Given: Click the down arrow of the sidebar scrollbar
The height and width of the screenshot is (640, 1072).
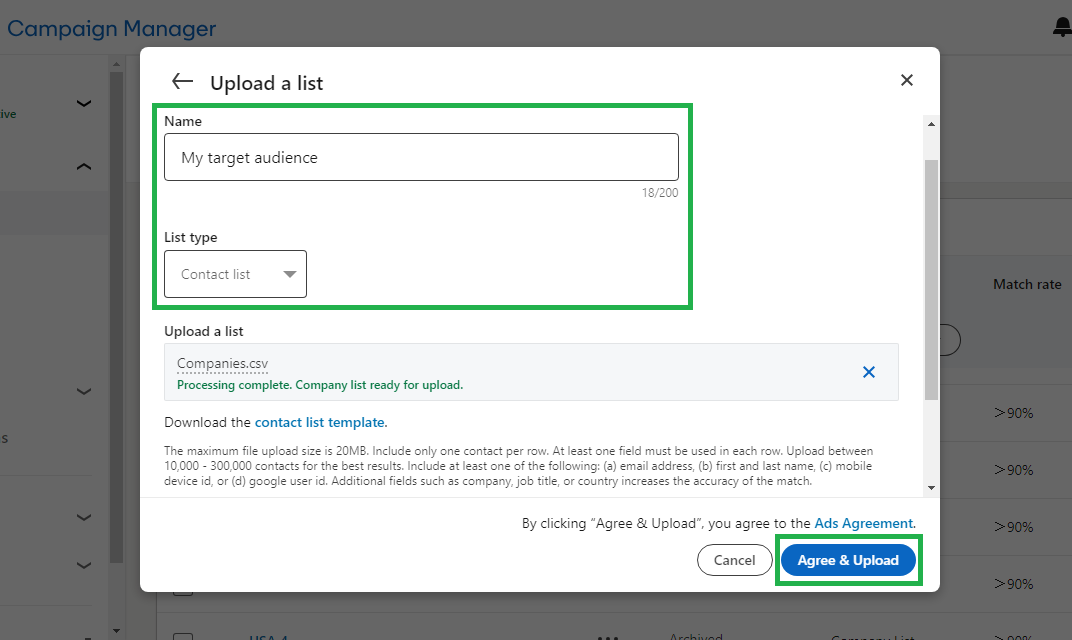Looking at the screenshot, I should 116,630.
